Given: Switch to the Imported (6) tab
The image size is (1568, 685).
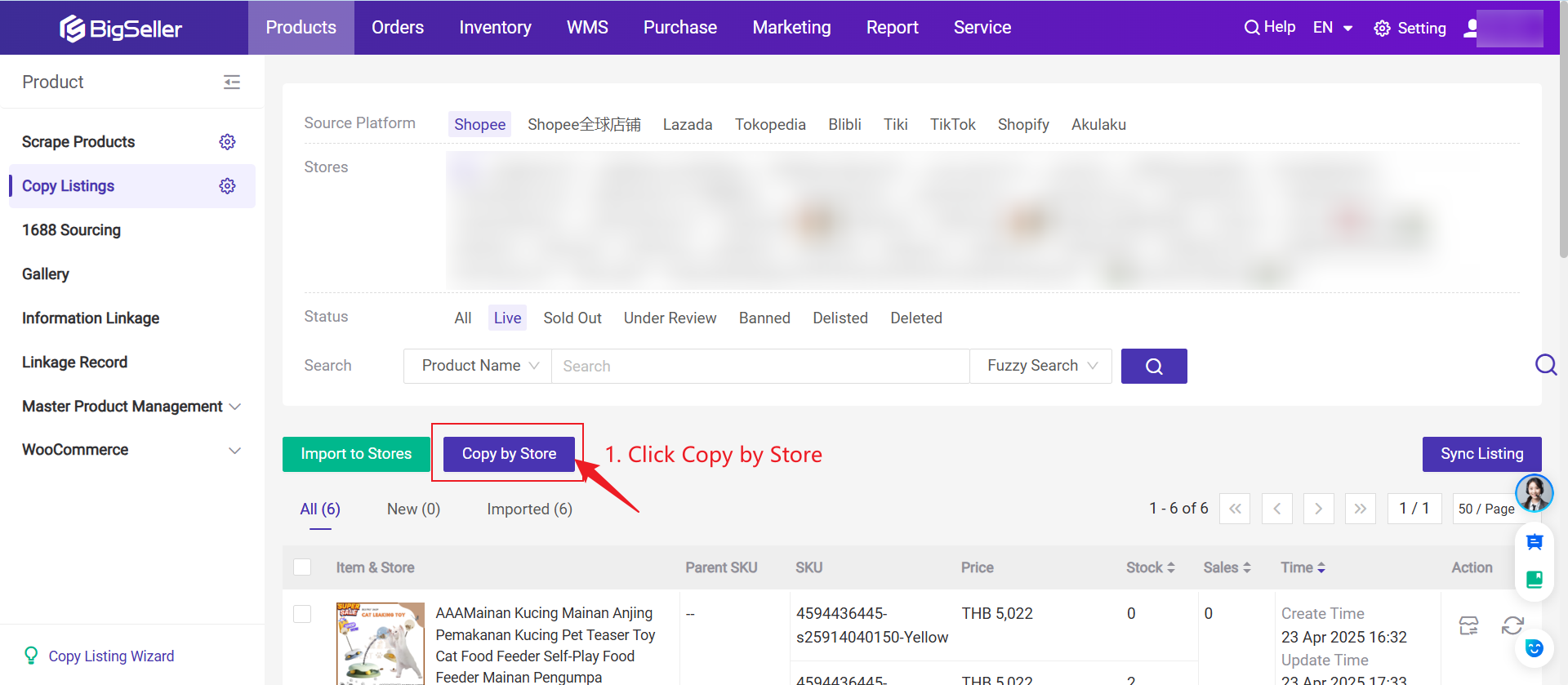Looking at the screenshot, I should pos(529,509).
